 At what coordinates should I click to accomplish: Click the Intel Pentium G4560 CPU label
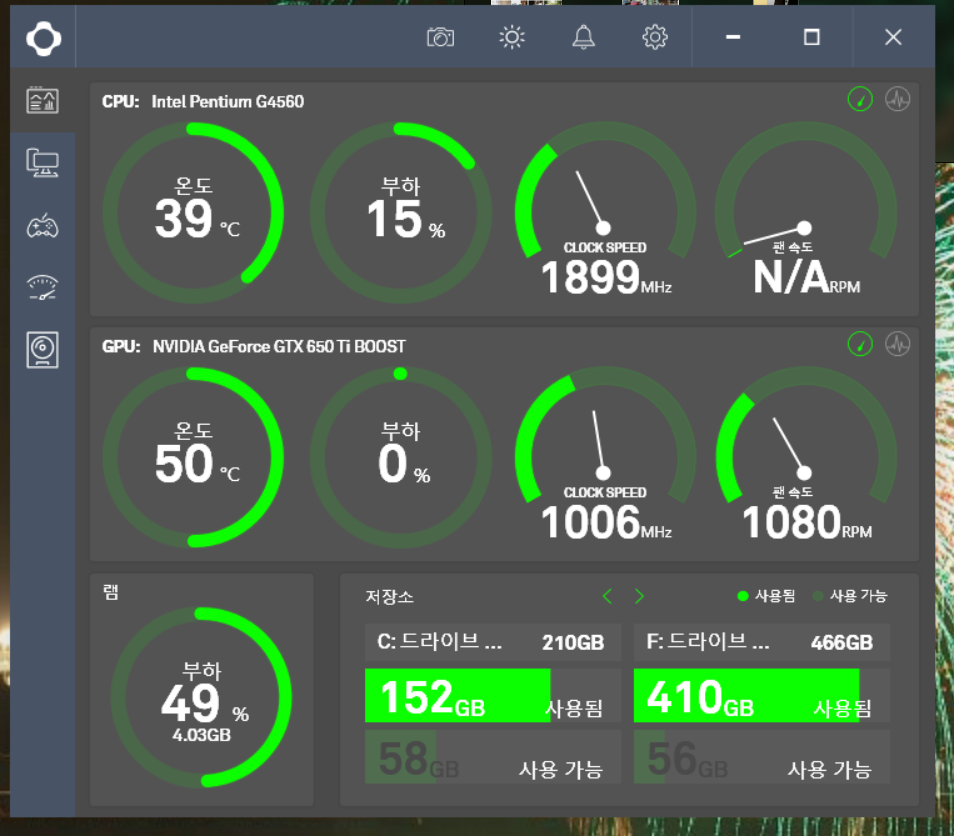click(228, 102)
